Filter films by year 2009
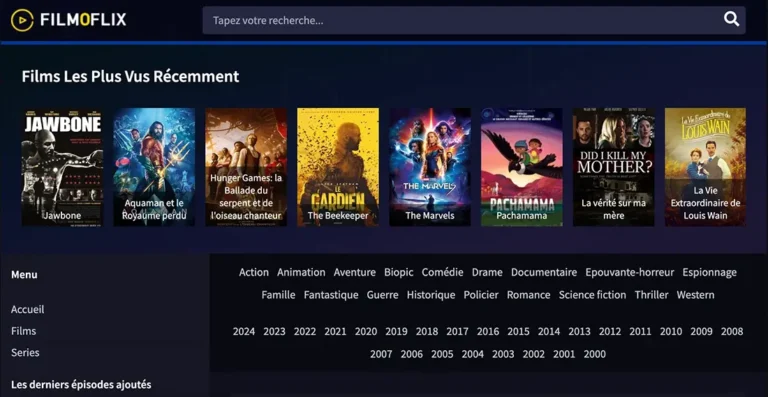Image resolution: width=768 pixels, height=397 pixels. coord(701,331)
